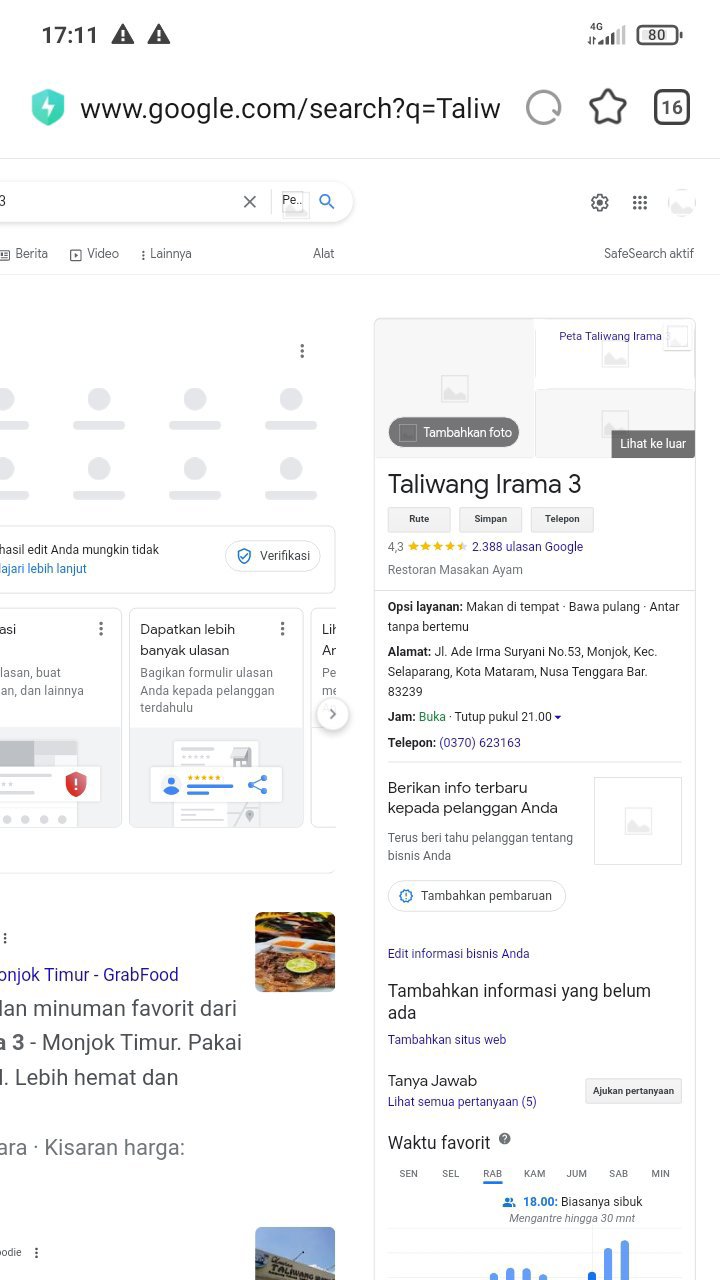Expand the Tutup pukul 21.00 hours
Screen dimensions: 720x1280
(x=557, y=717)
